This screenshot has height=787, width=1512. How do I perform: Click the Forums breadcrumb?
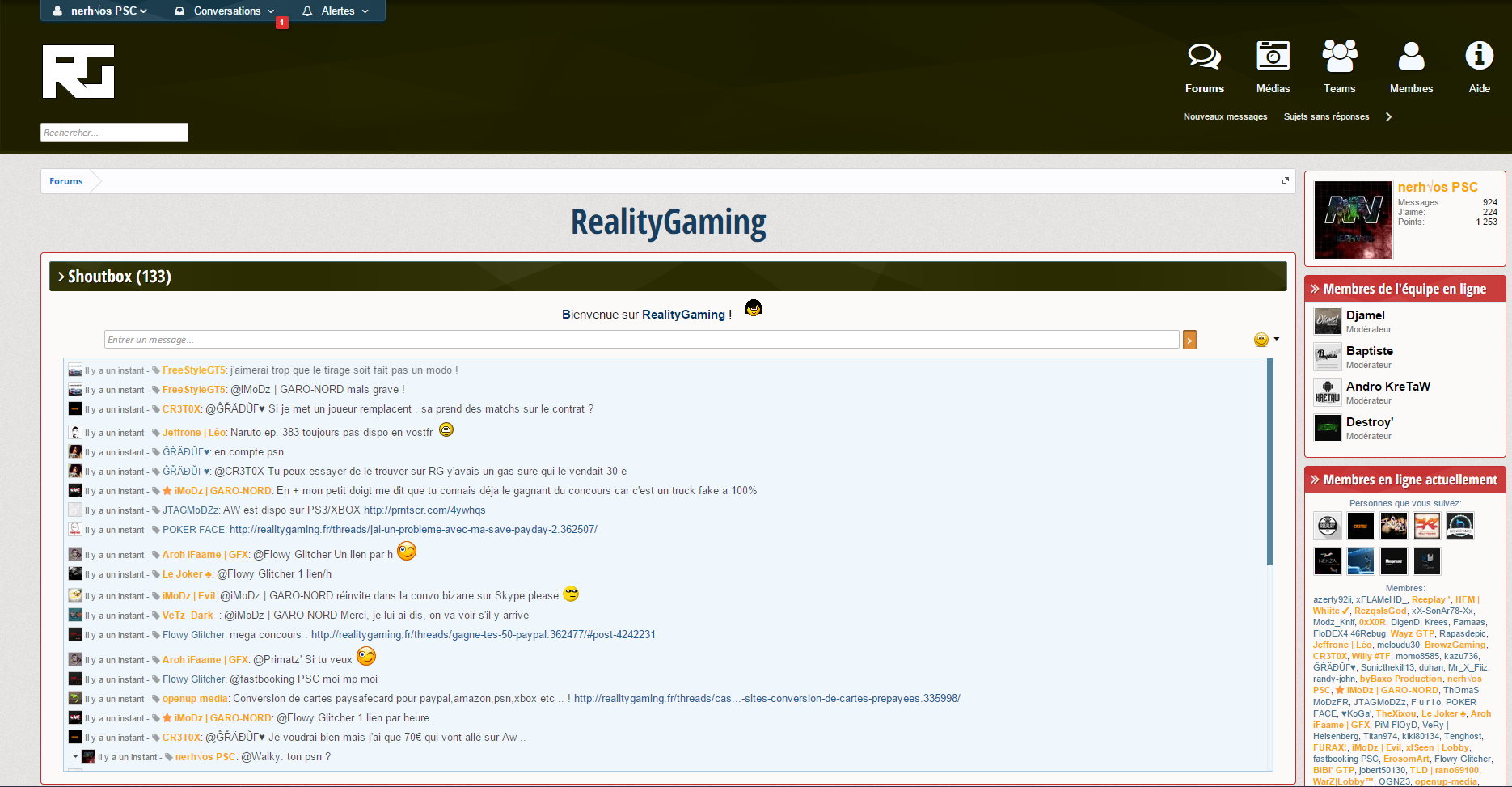click(x=65, y=181)
